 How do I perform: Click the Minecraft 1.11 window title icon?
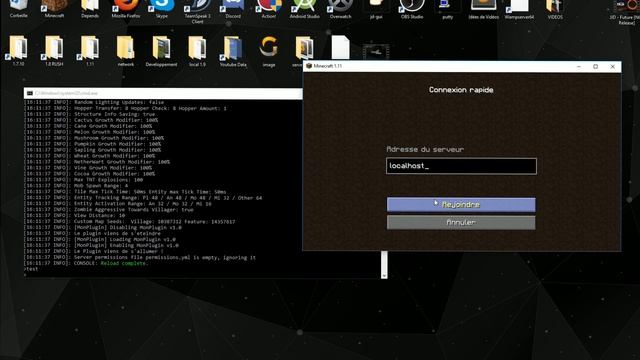(309, 66)
